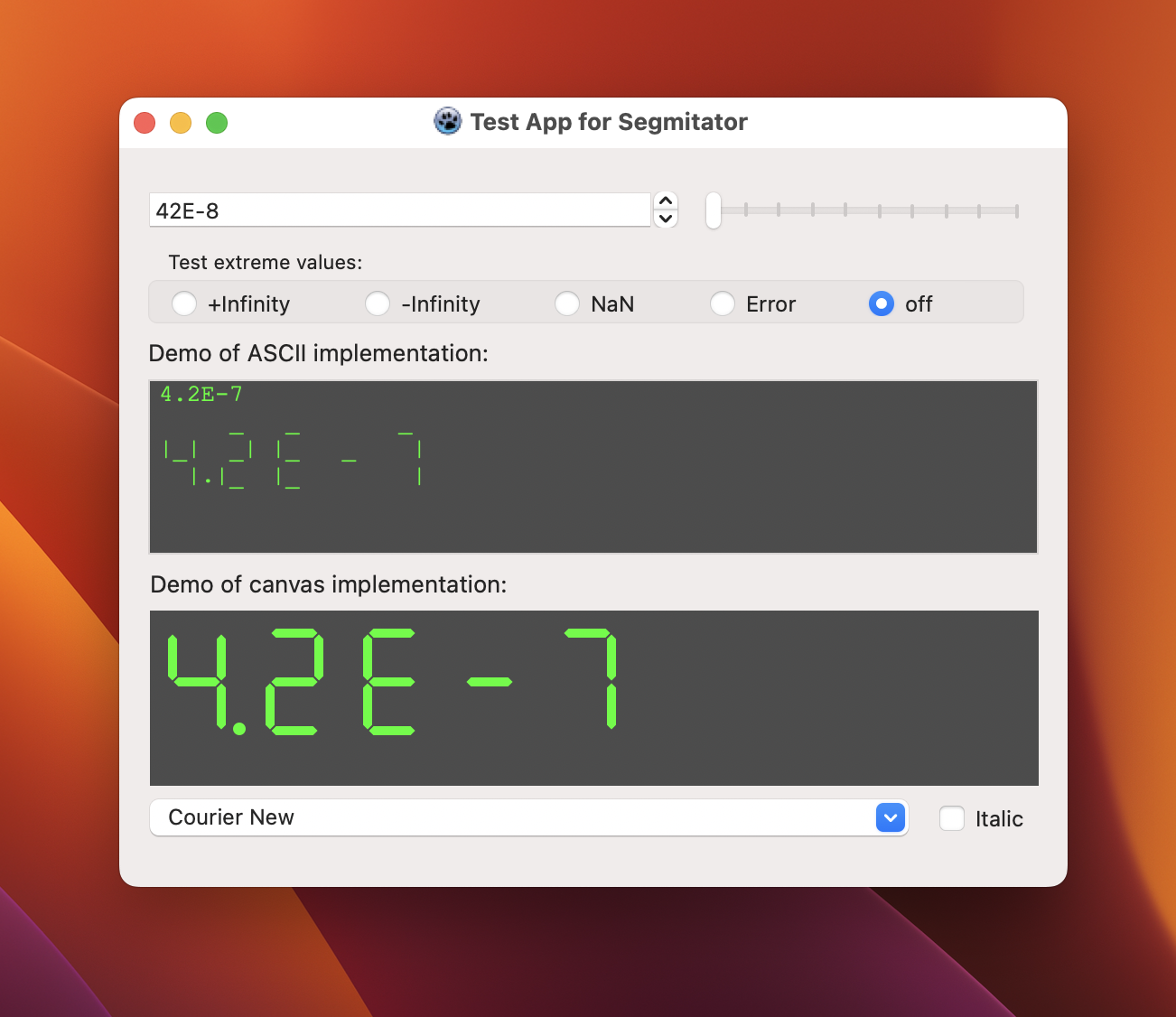Open the Courier New font dropdown
This screenshot has height=1017, width=1176.
coord(891,817)
